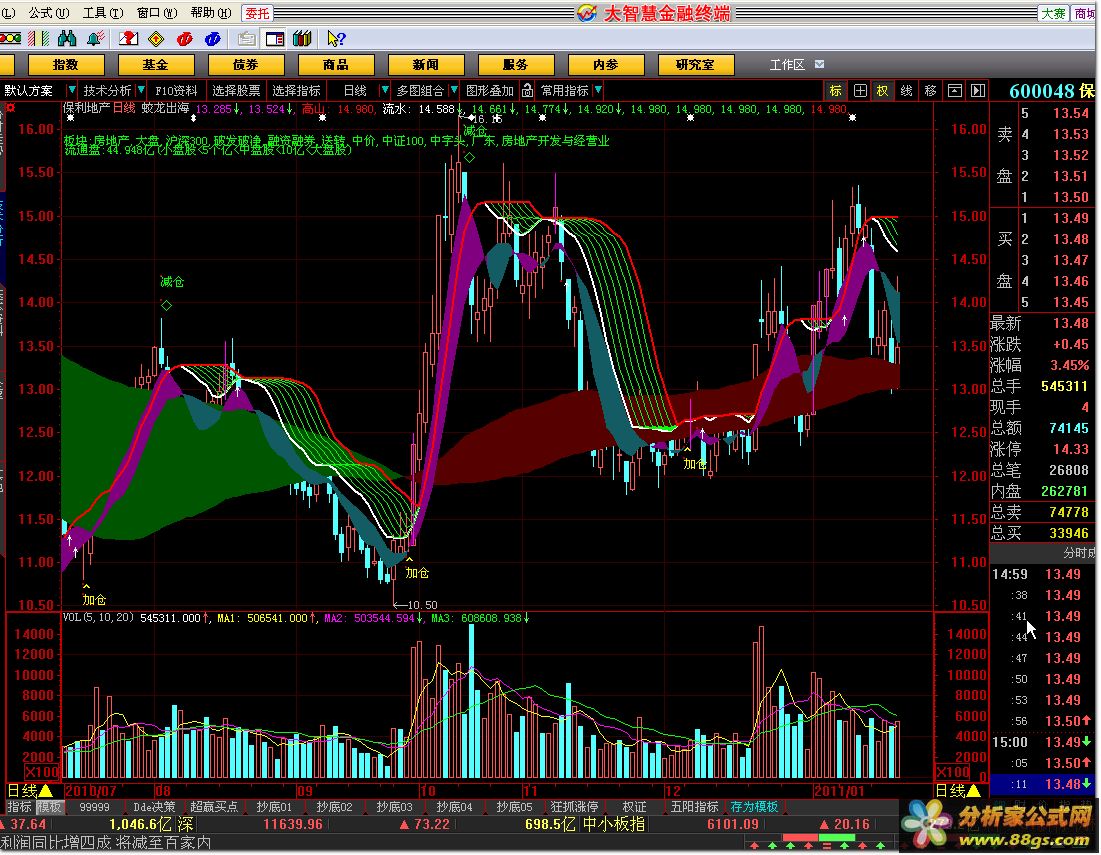Click the chart question mark icon
1101x855 pixels.
coord(128,38)
